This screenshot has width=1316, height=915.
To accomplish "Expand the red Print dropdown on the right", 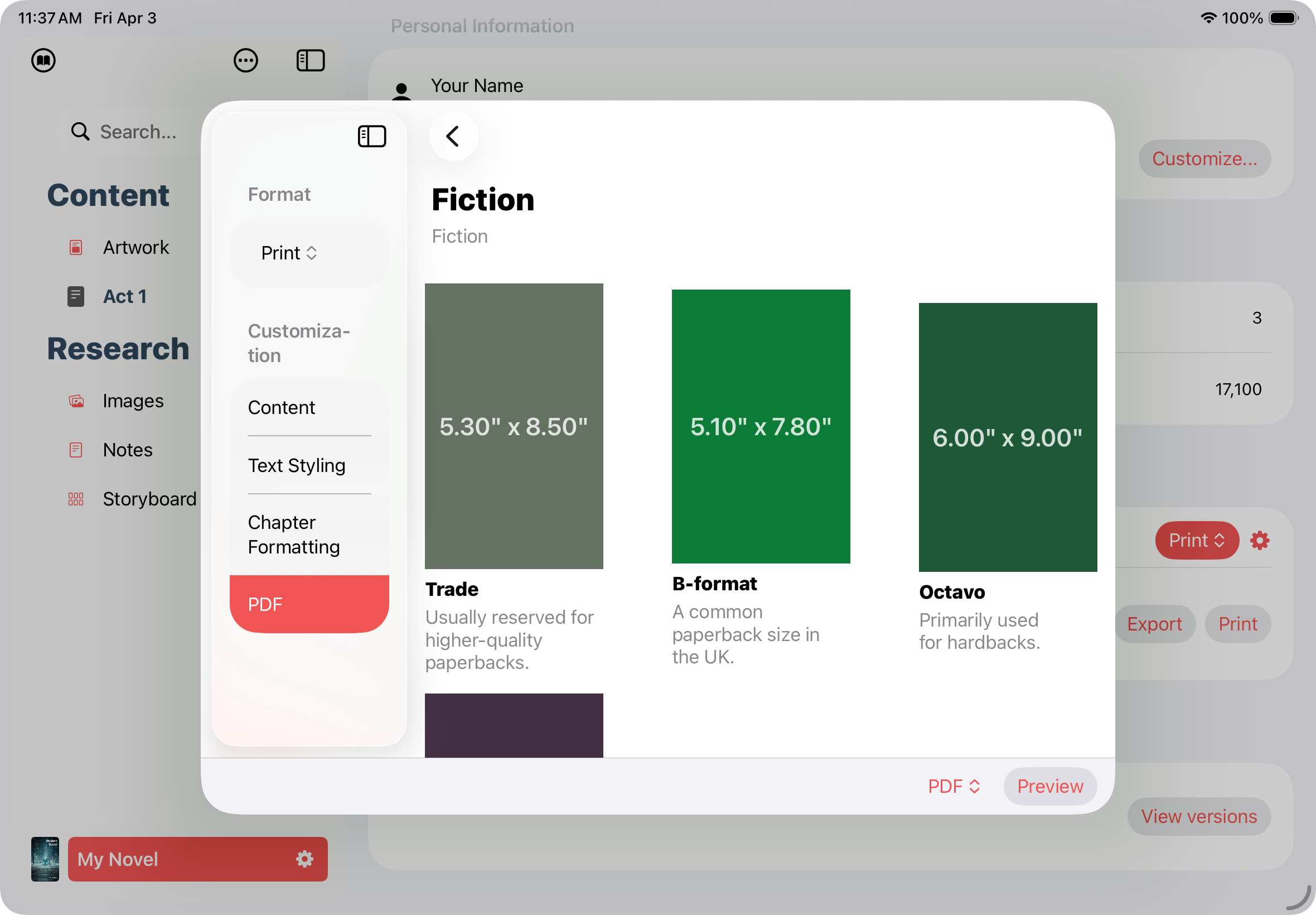I will pyautogui.click(x=1197, y=540).
